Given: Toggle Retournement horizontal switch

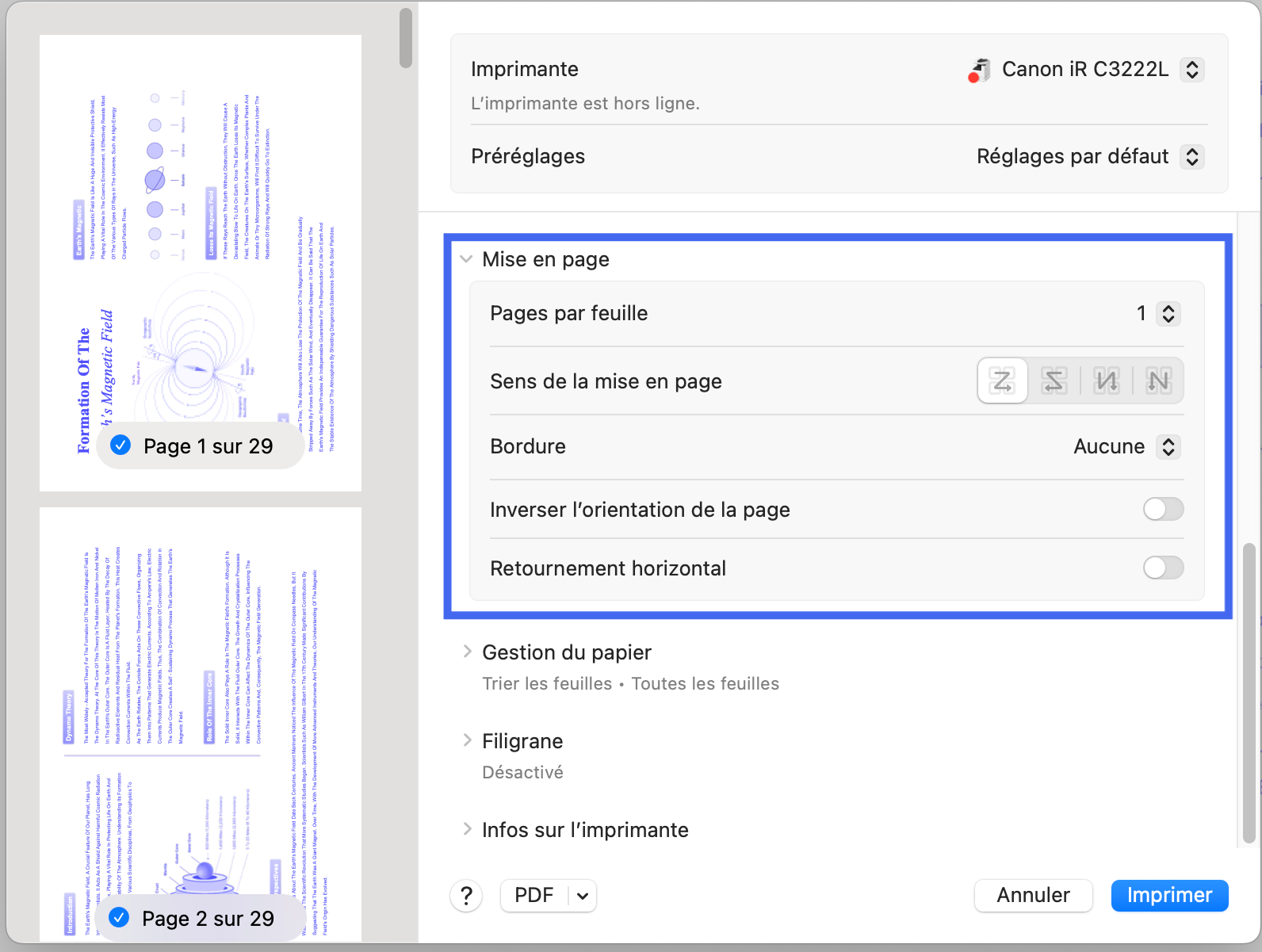Looking at the screenshot, I should pos(1163,568).
